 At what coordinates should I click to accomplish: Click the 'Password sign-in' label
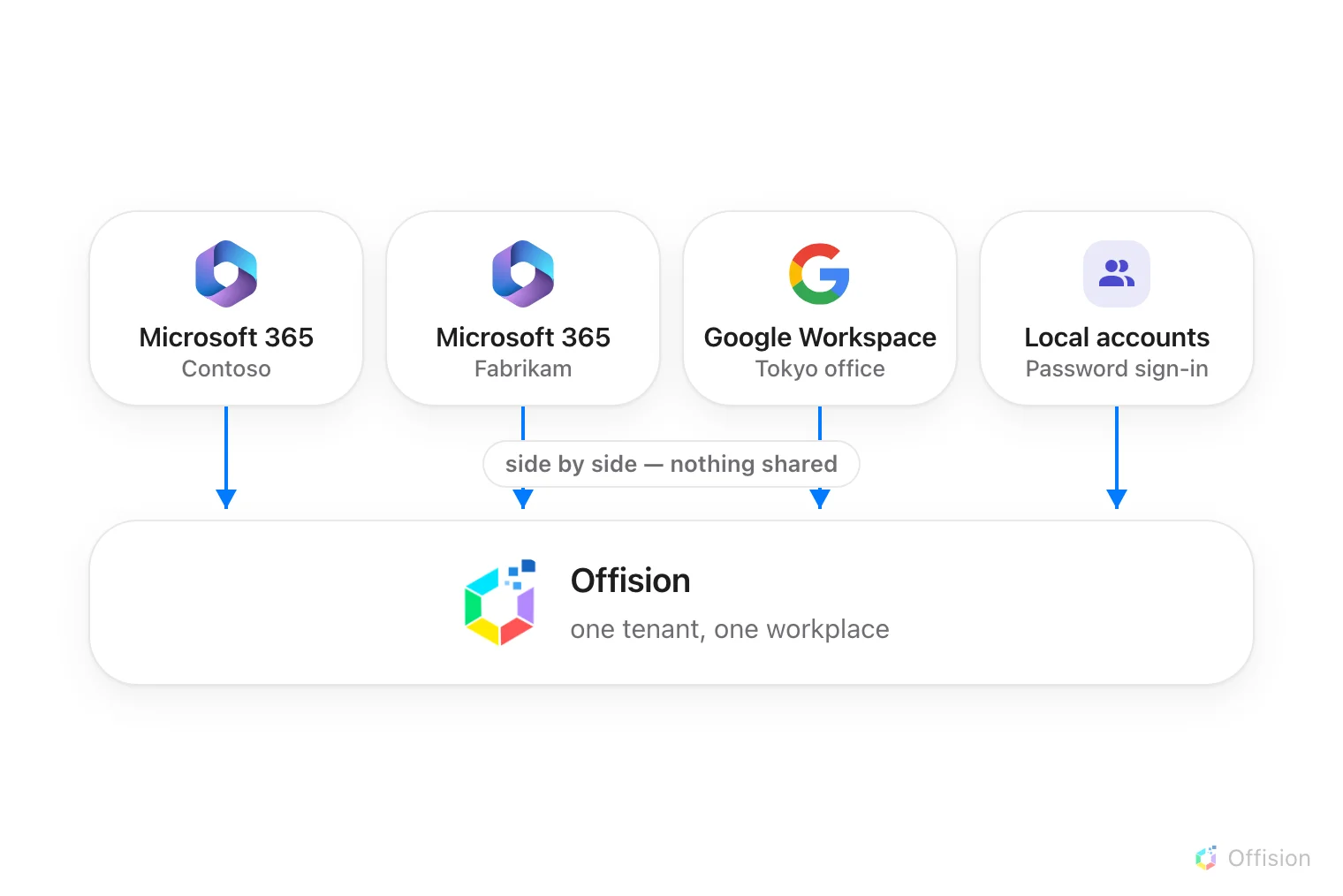(1117, 368)
